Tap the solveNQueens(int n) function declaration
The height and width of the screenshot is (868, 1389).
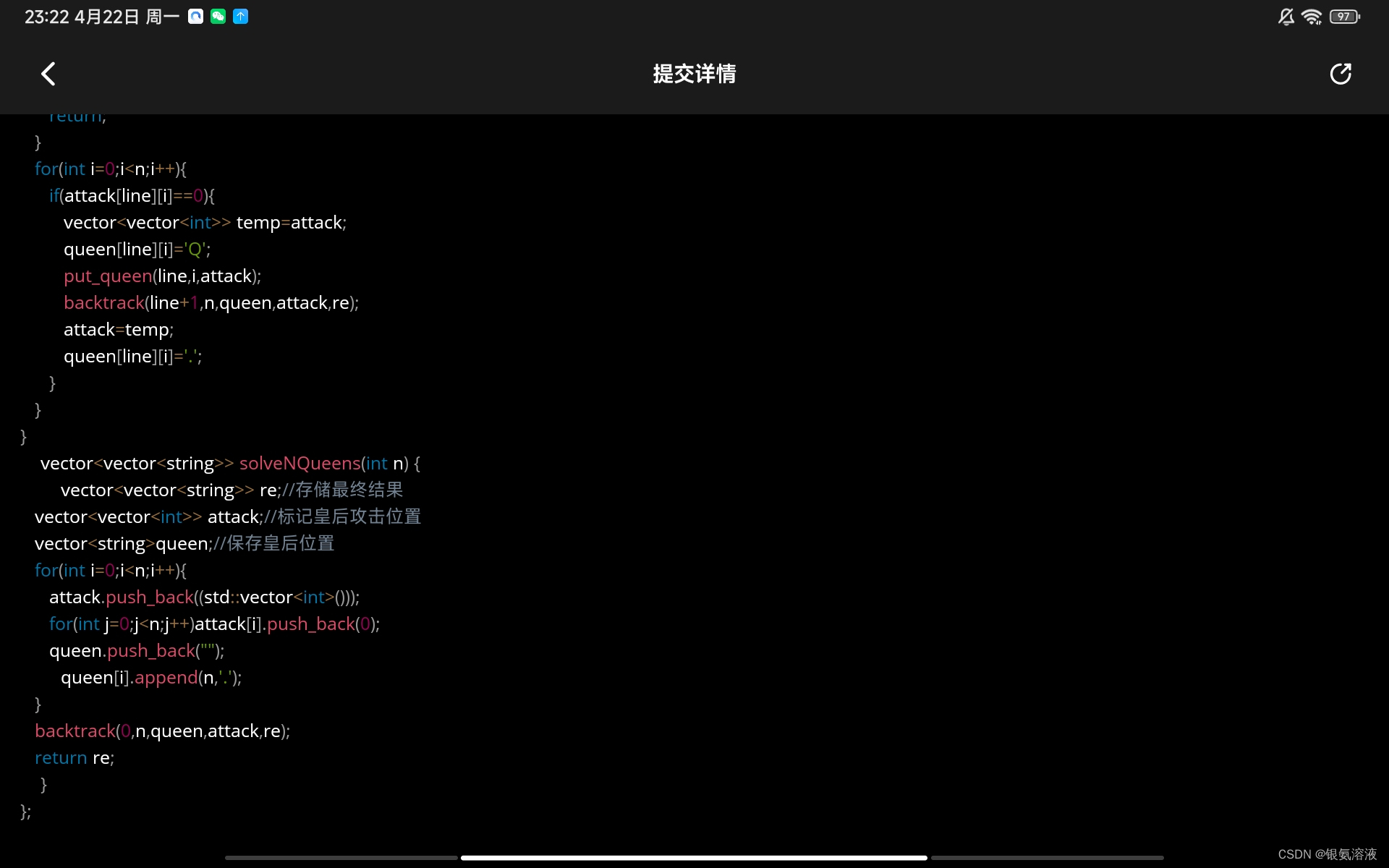coord(230,464)
